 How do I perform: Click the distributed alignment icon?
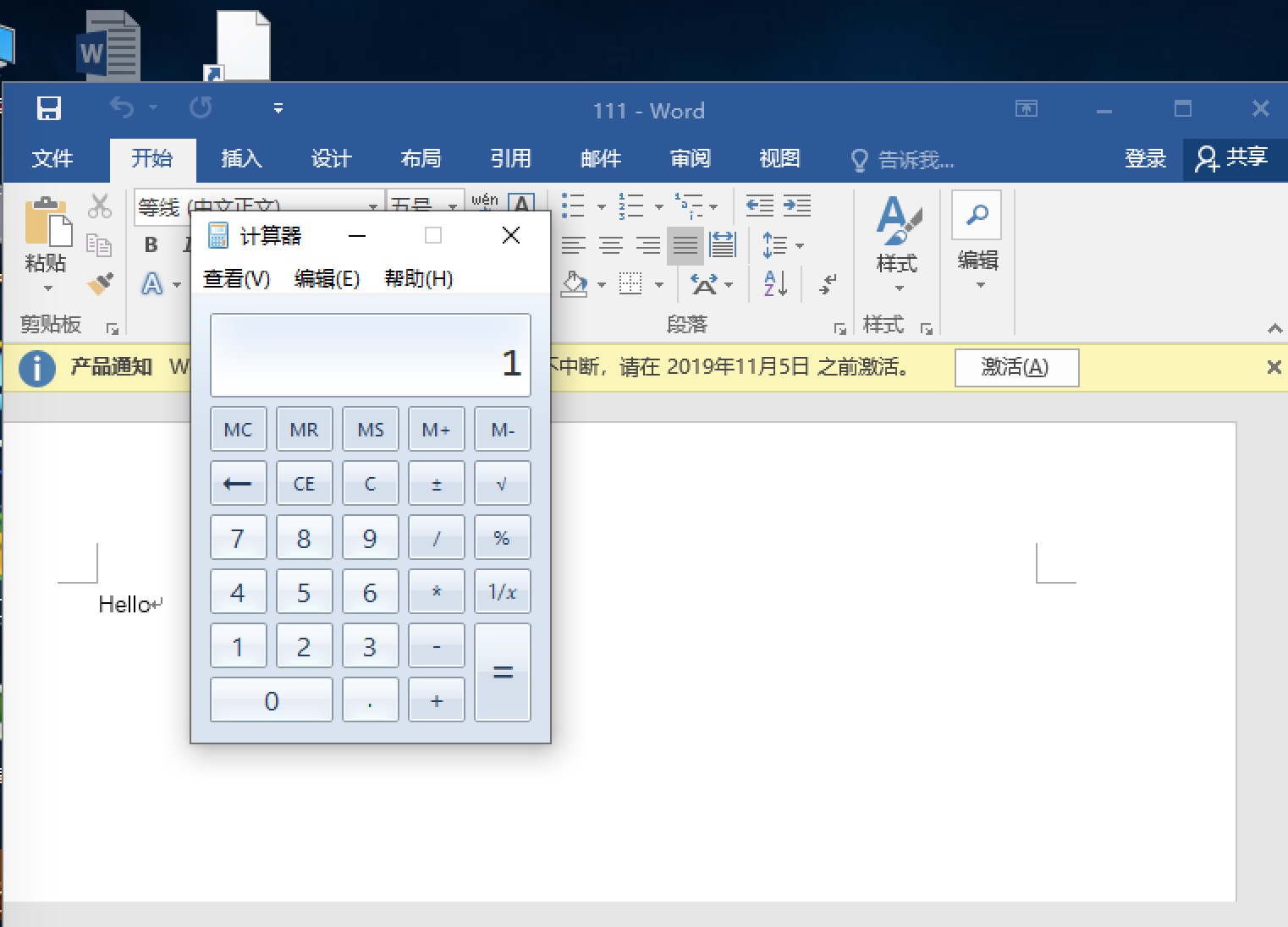(723, 245)
